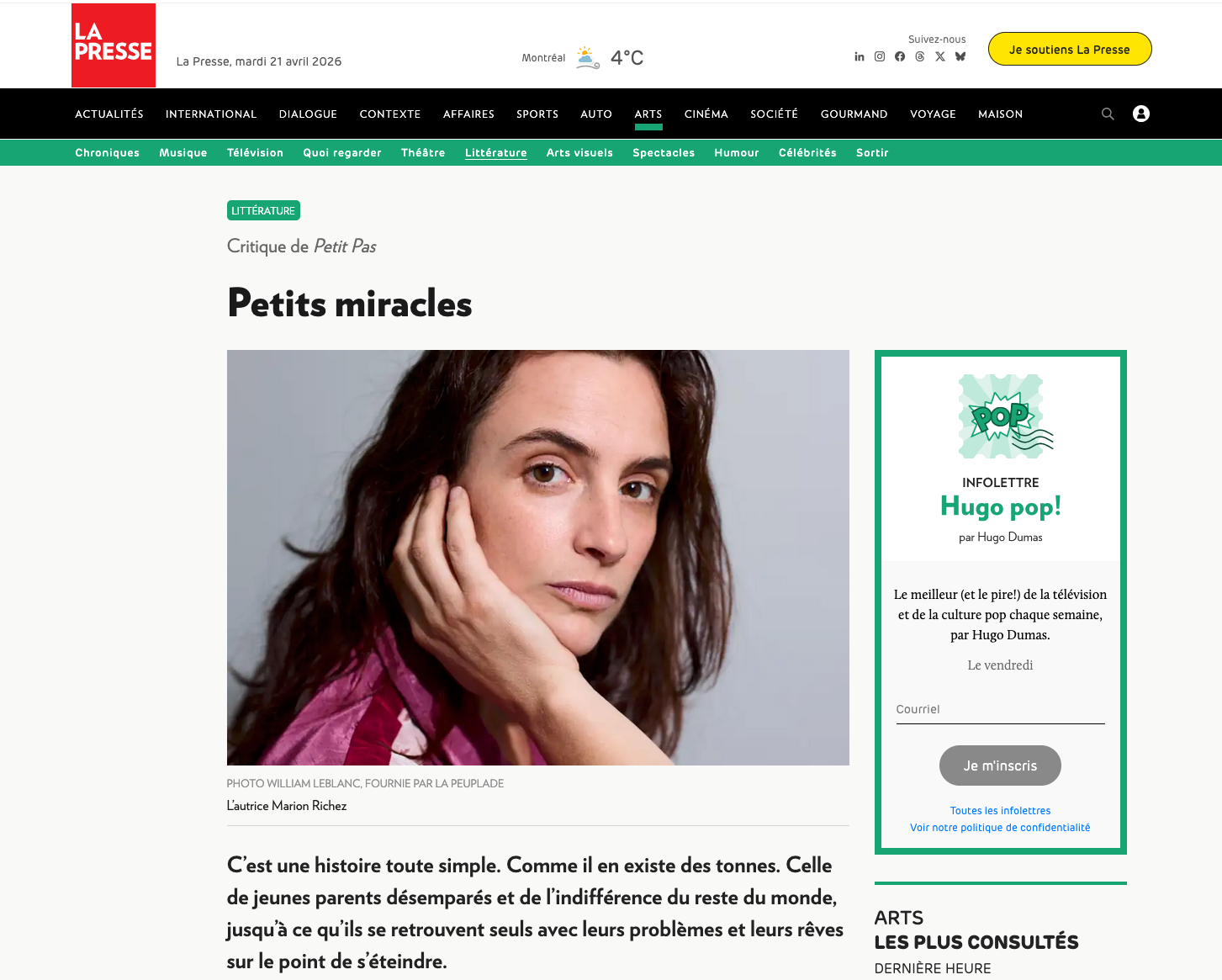The width and height of the screenshot is (1222, 980).
Task: Open the Marion Richez article photo
Action: (538, 558)
